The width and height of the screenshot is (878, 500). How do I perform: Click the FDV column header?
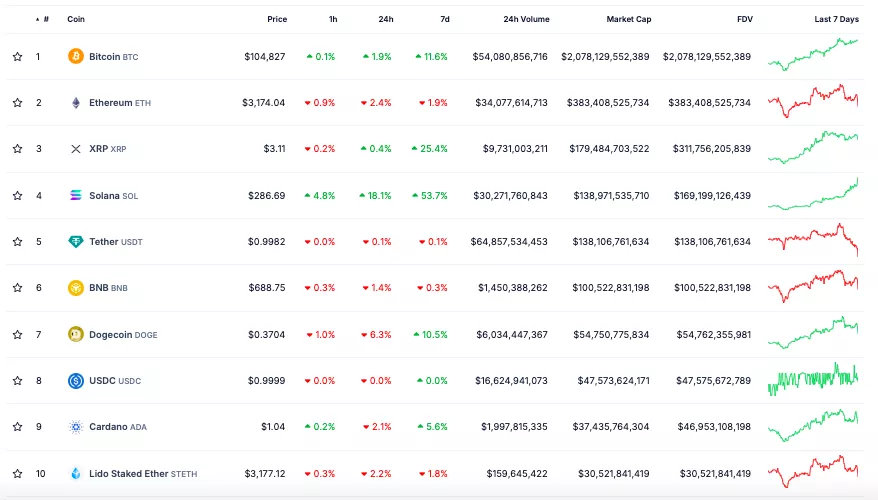coord(743,19)
